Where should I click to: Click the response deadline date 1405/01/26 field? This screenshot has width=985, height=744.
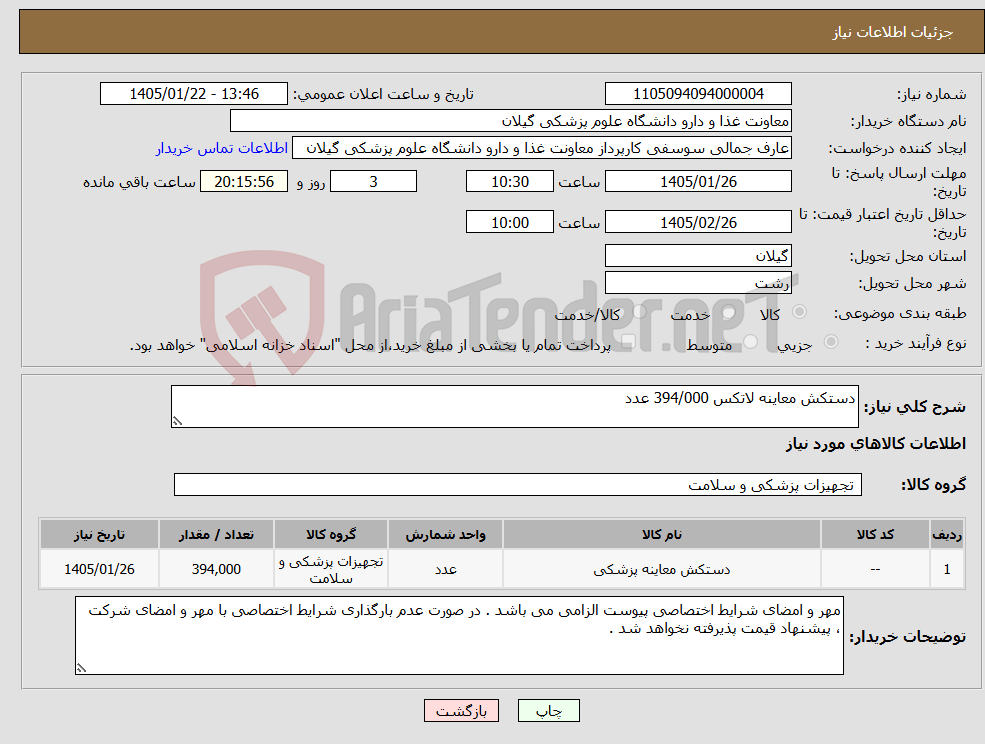point(698,182)
